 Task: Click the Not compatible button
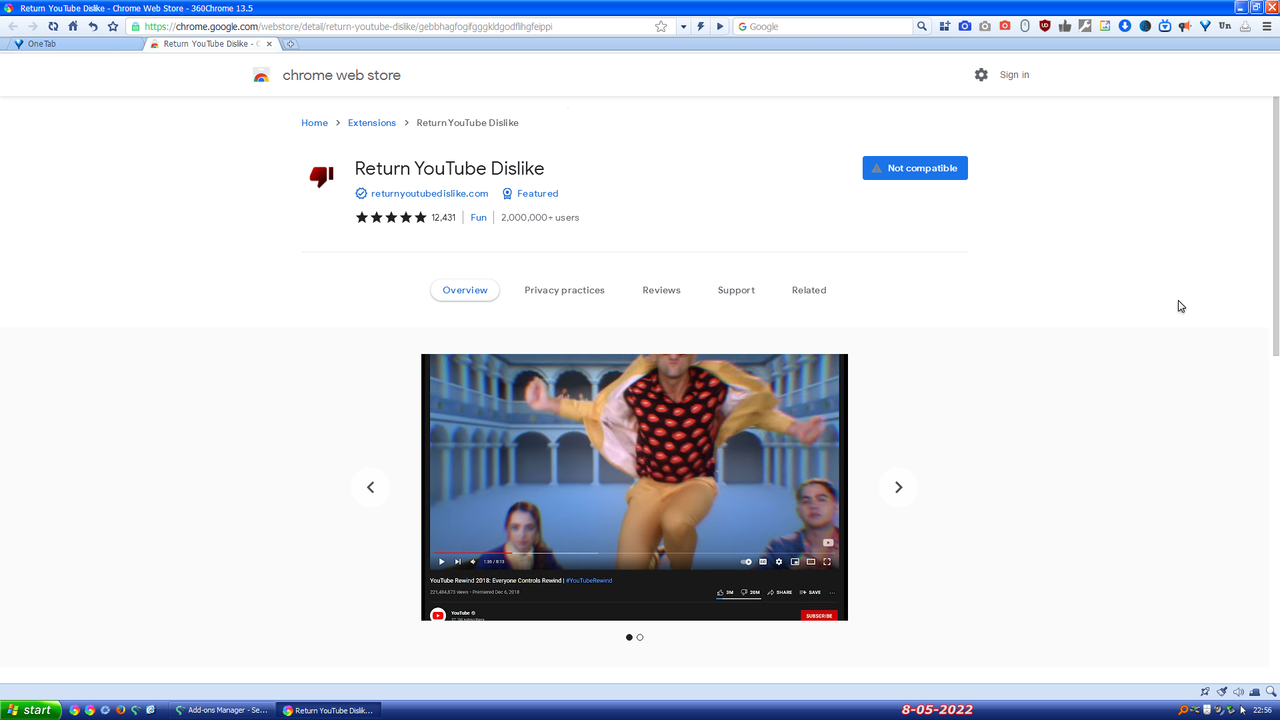click(x=915, y=168)
